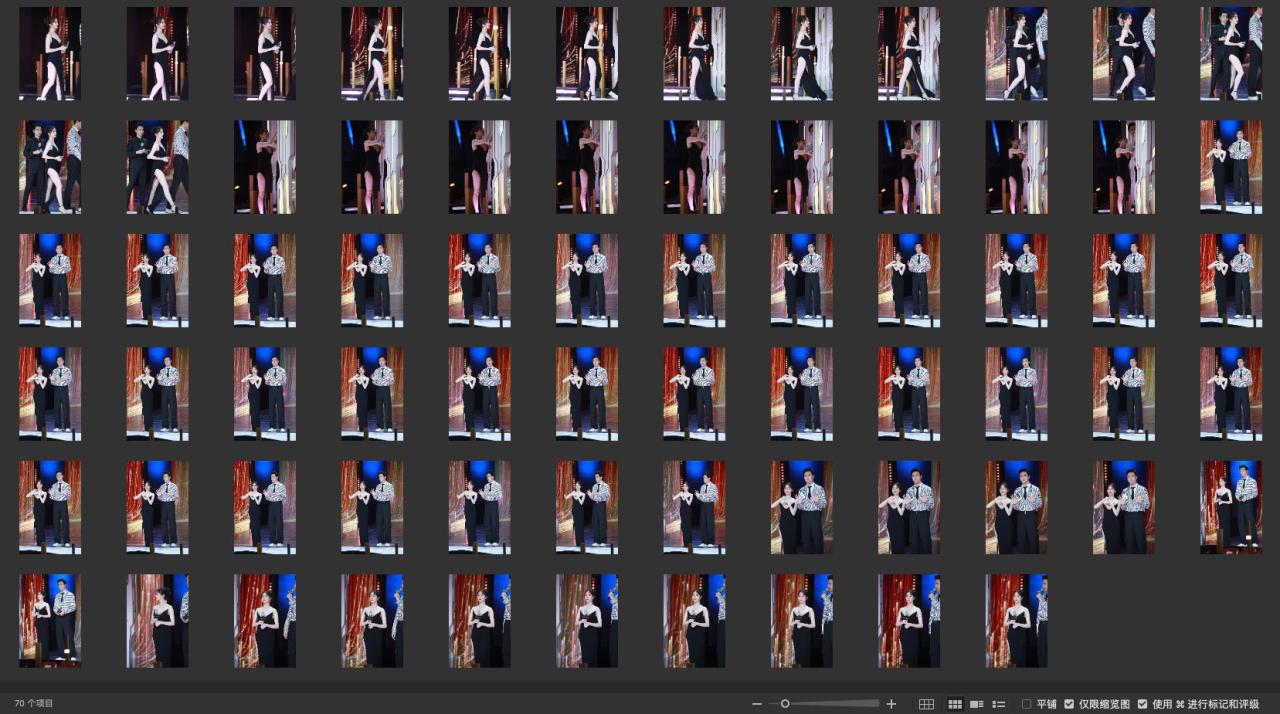Select the last thumbnail in the second row
This screenshot has height=714, width=1280.
[1231, 167]
